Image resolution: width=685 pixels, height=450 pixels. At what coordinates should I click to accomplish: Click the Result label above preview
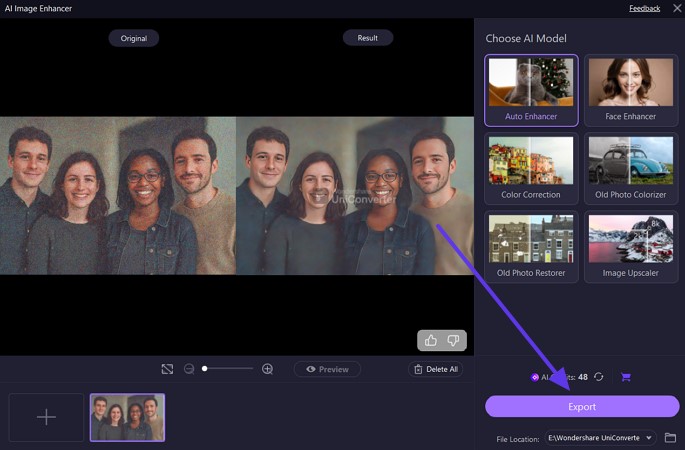coord(368,38)
